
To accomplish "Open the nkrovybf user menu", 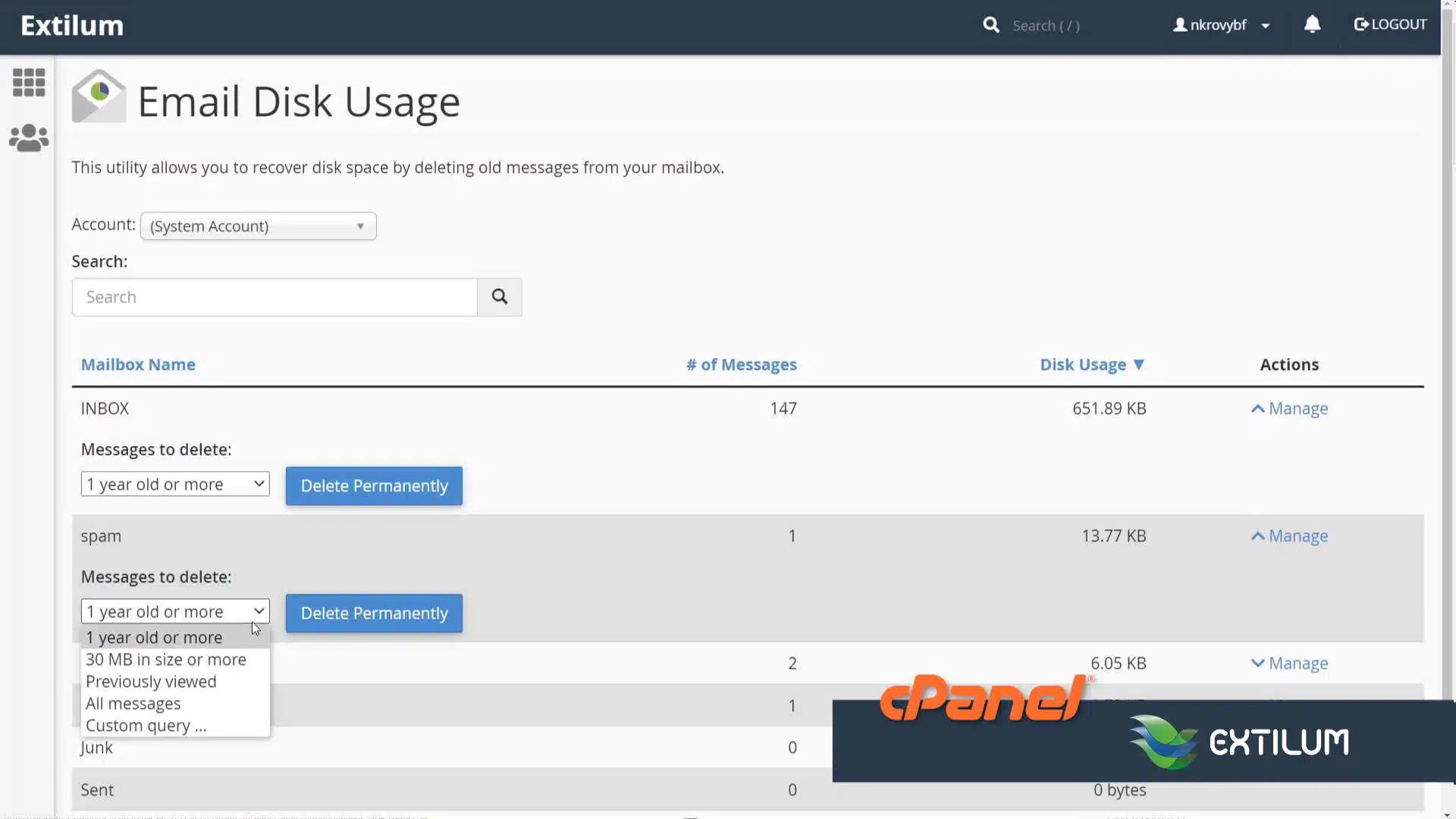I will pos(1221,25).
